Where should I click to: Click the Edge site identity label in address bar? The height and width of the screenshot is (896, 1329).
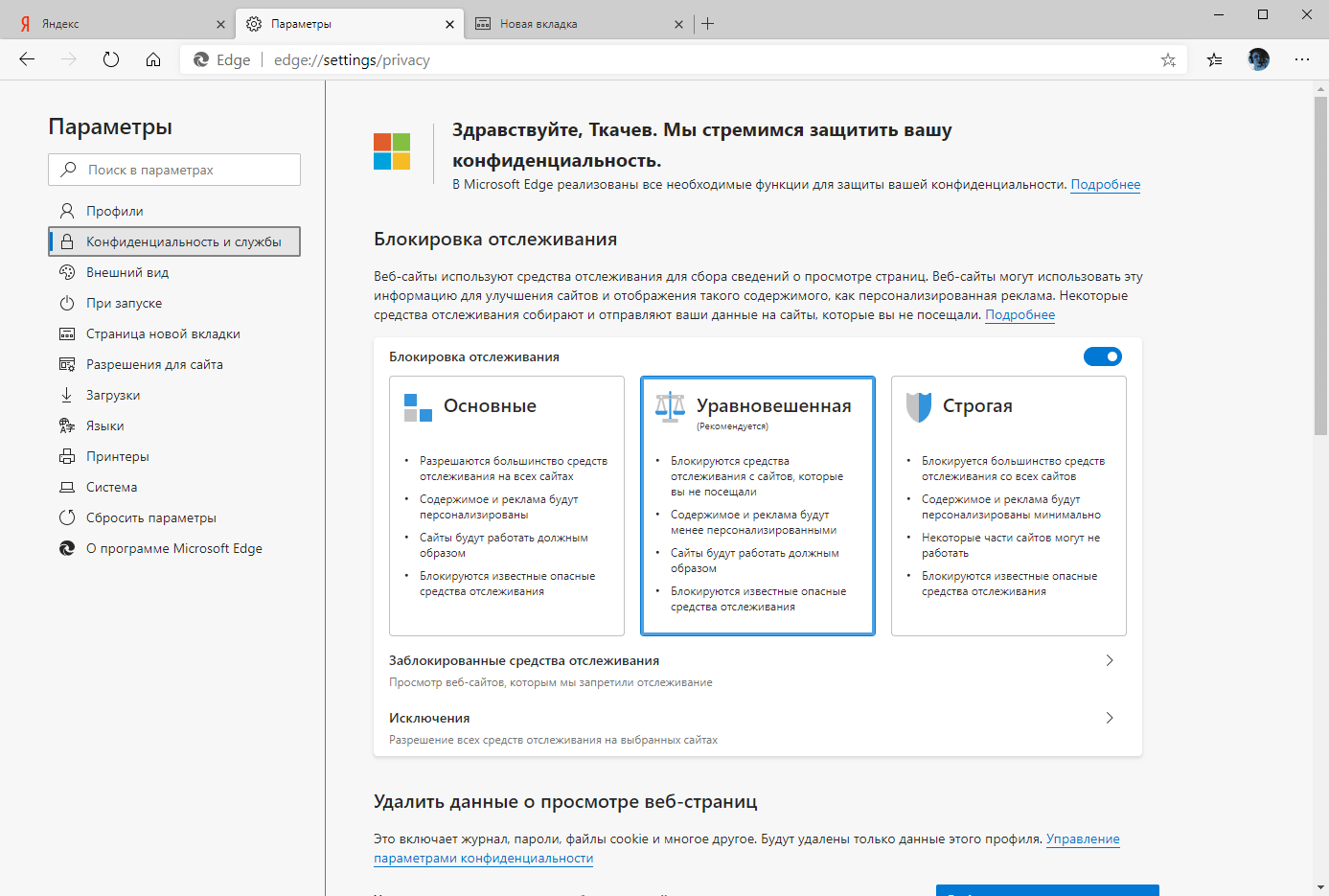(221, 59)
